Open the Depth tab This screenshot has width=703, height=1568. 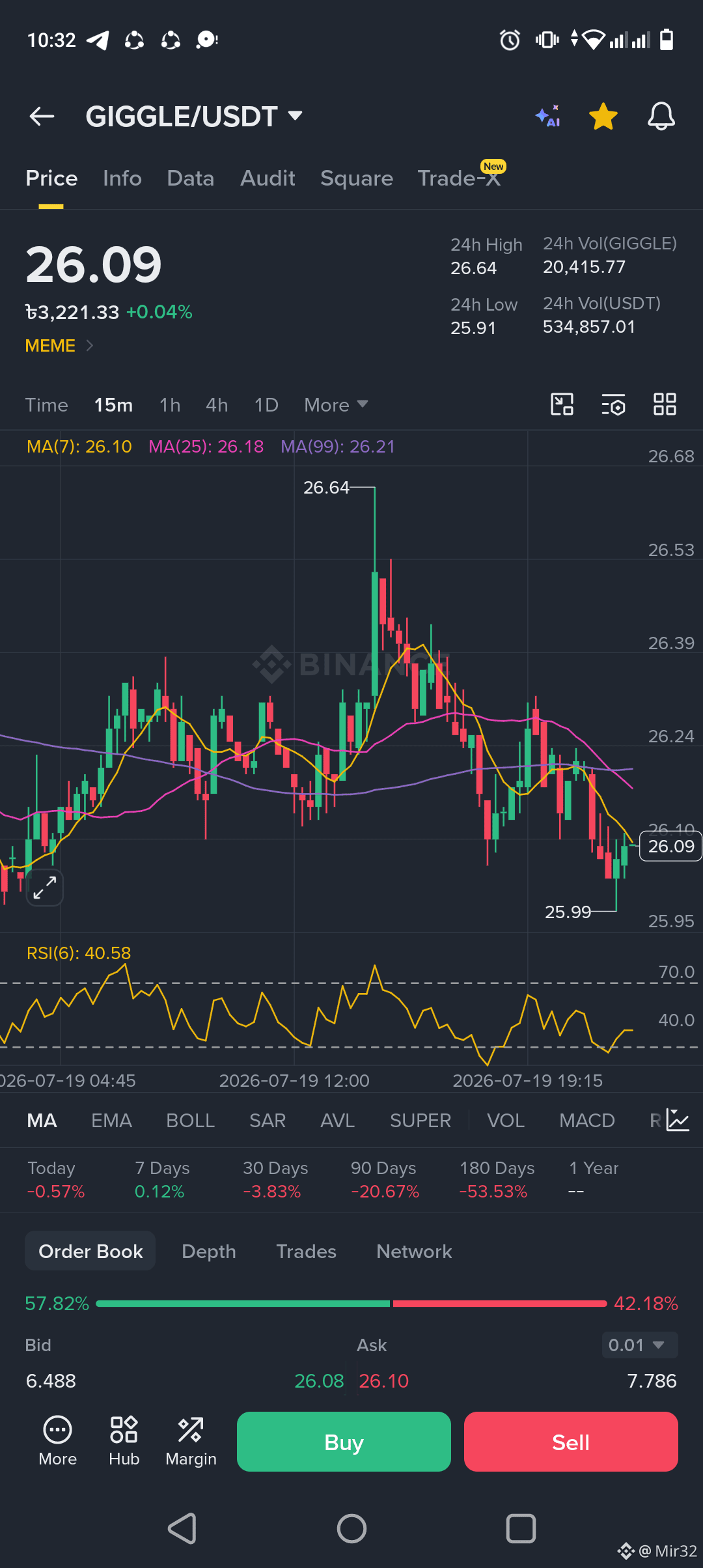pyautogui.click(x=208, y=1252)
